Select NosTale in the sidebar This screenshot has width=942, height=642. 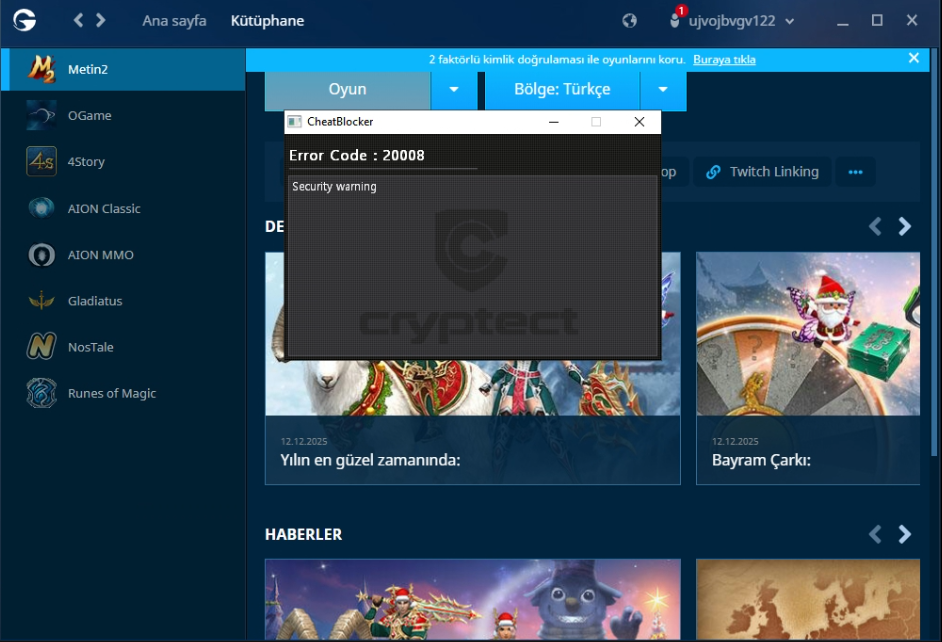pyautogui.click(x=123, y=347)
